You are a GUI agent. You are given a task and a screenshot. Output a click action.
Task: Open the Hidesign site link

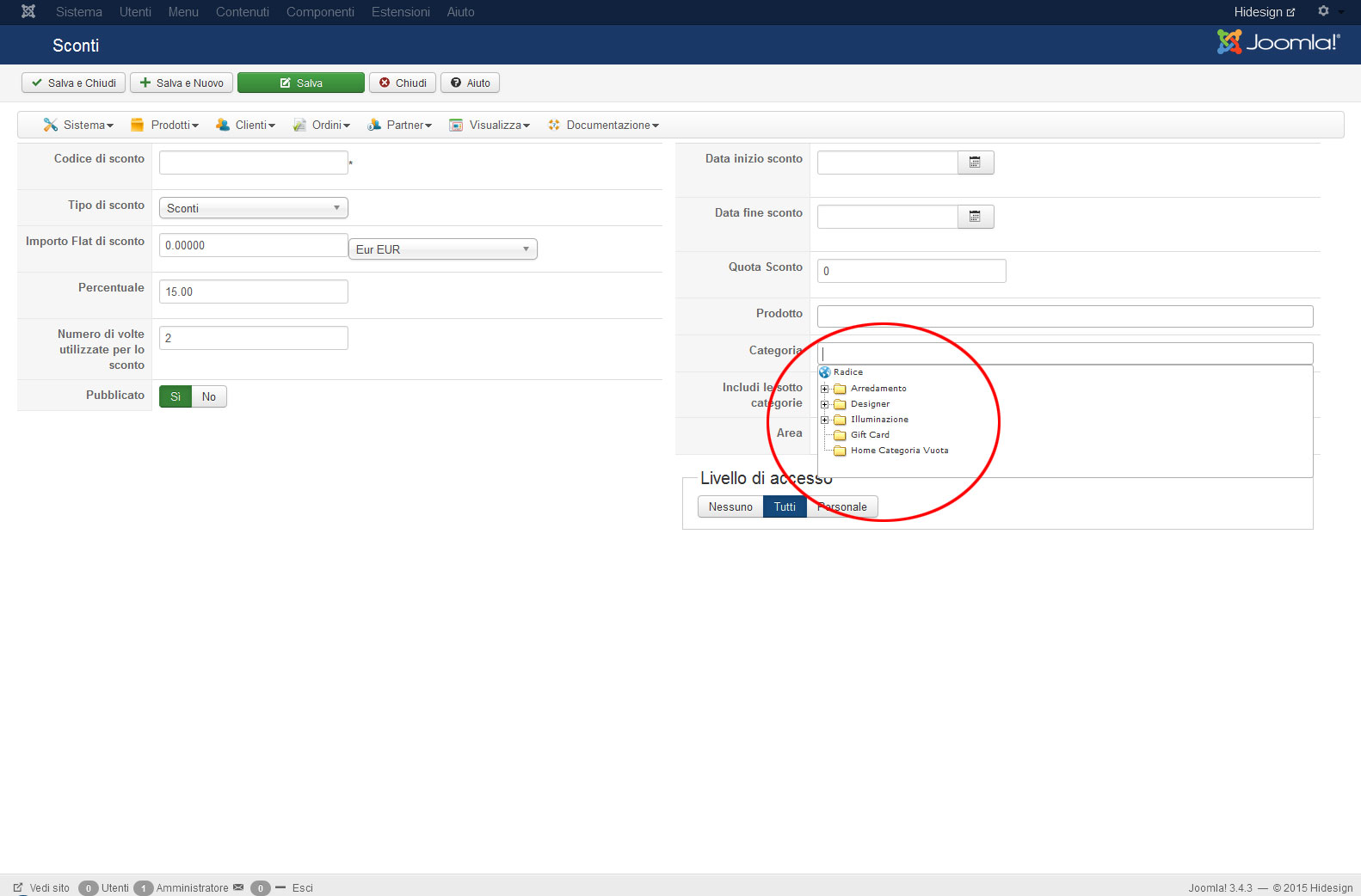click(x=1264, y=12)
